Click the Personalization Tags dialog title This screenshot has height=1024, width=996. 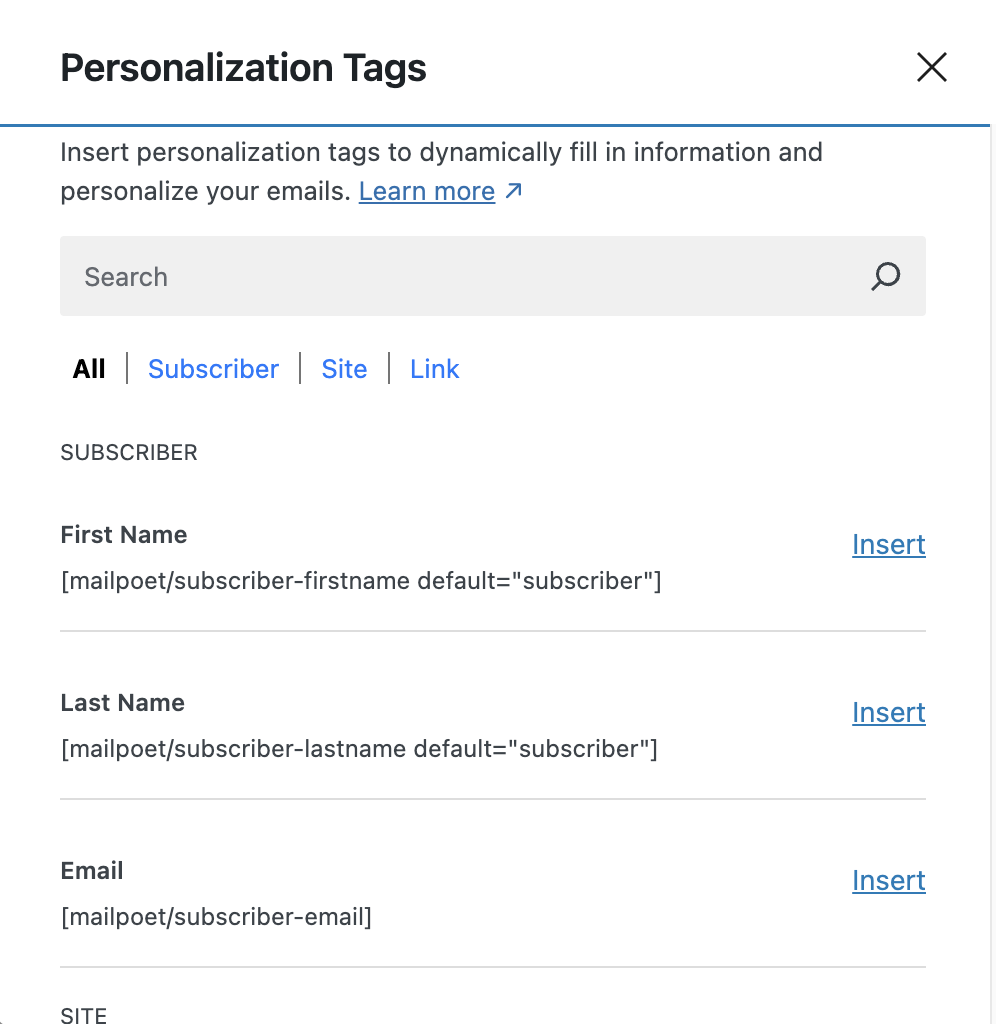[x=243, y=67]
